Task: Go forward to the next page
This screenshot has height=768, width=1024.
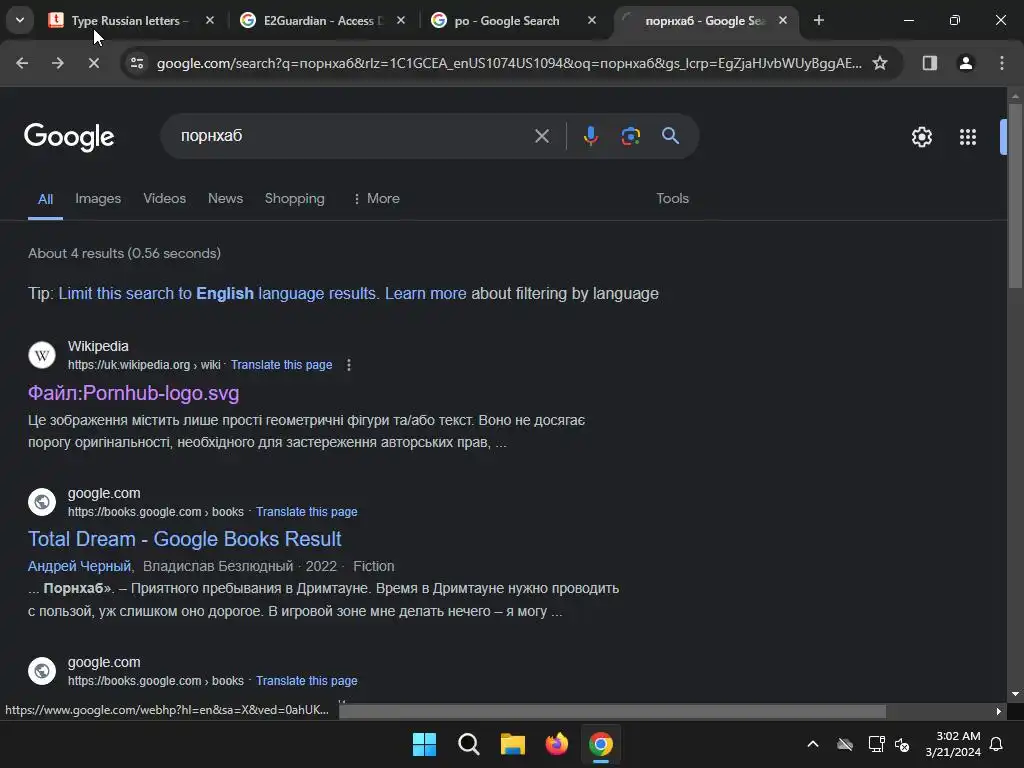Action: (58, 63)
